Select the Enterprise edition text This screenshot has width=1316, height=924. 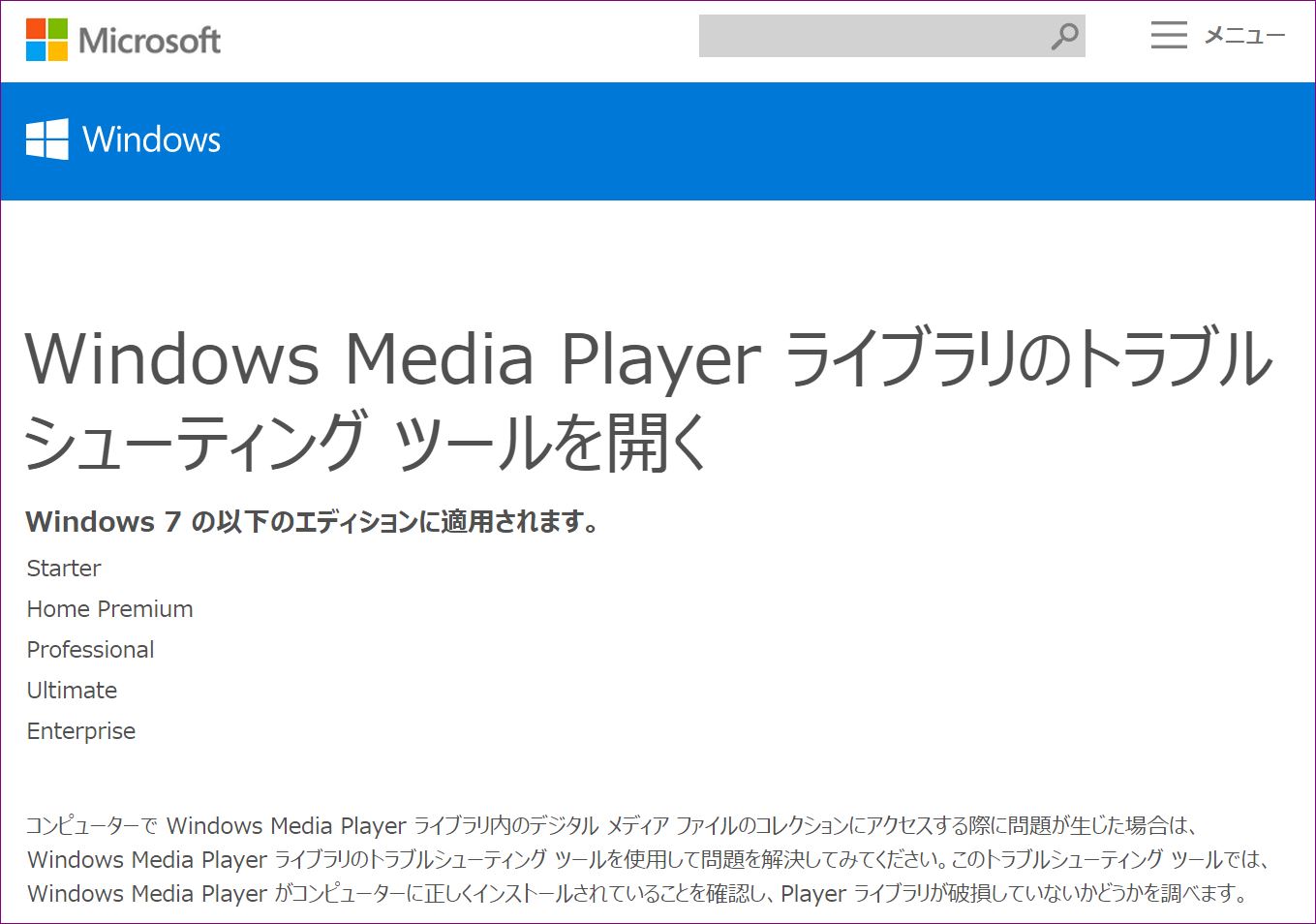(81, 731)
